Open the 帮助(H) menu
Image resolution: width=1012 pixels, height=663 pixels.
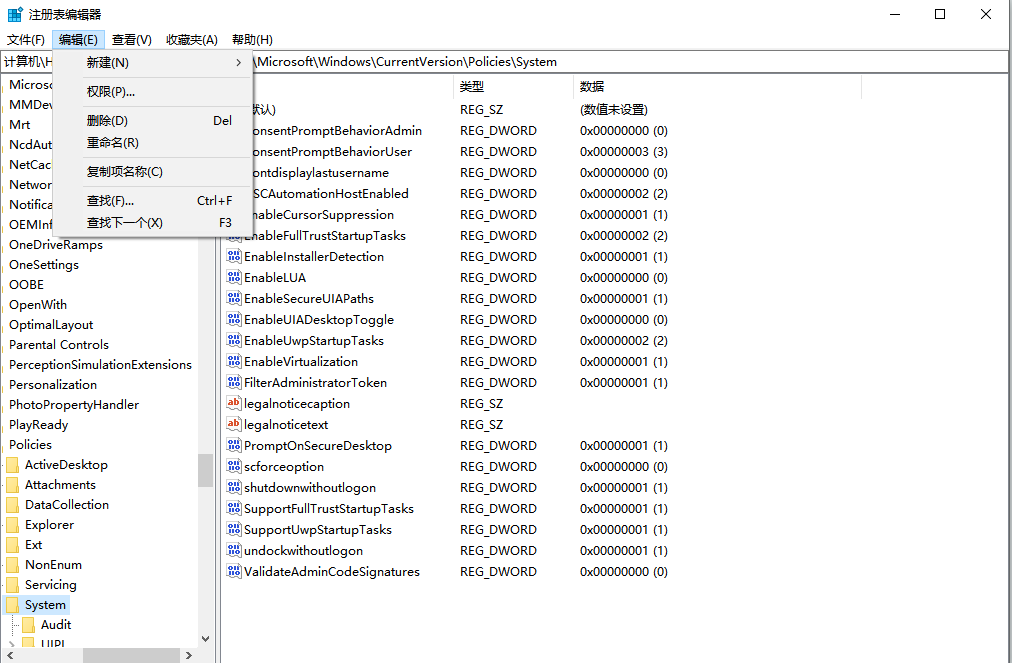(x=252, y=40)
